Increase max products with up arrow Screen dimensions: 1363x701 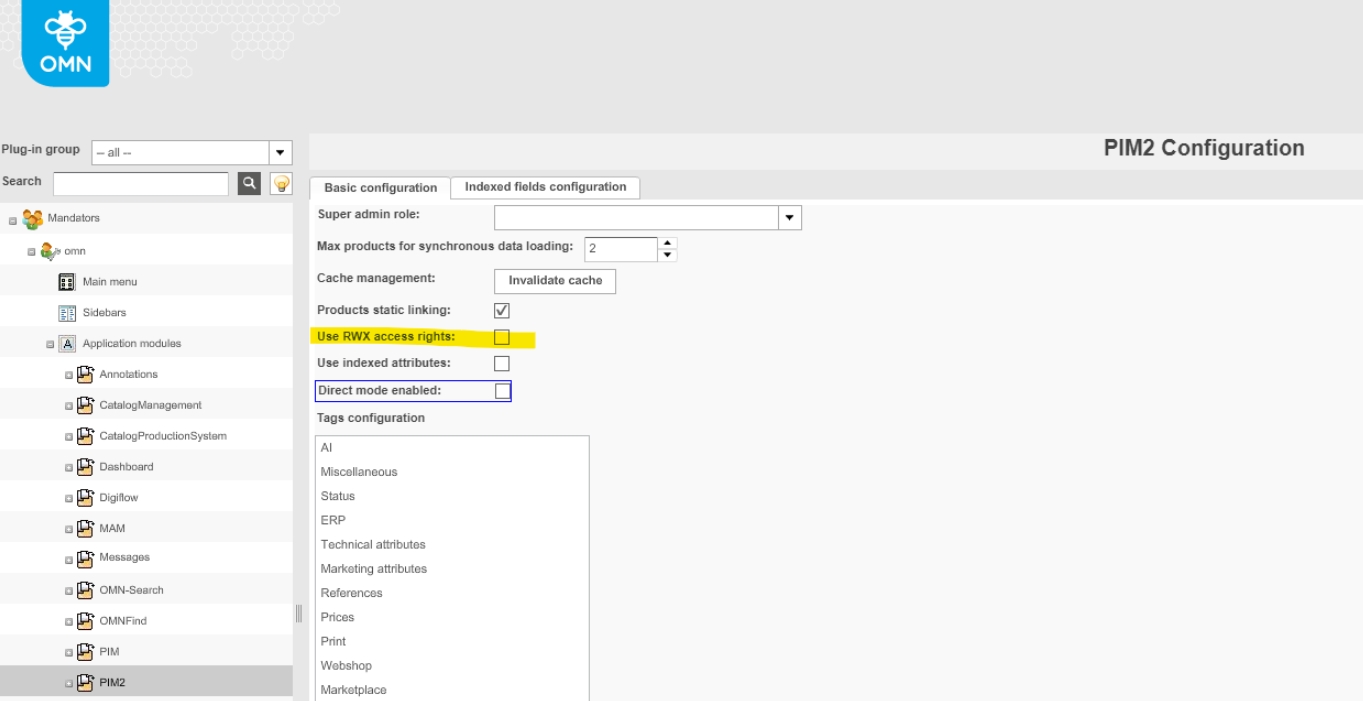pyautogui.click(x=668, y=242)
